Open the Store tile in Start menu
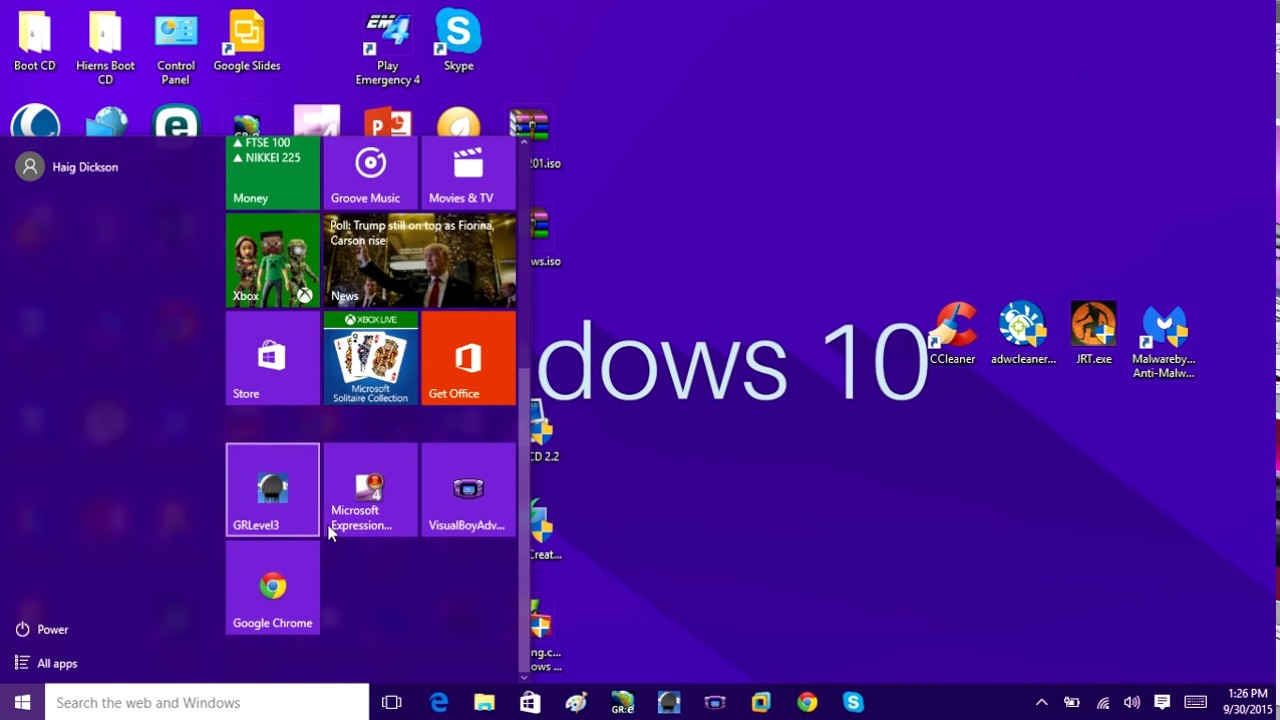 click(273, 358)
